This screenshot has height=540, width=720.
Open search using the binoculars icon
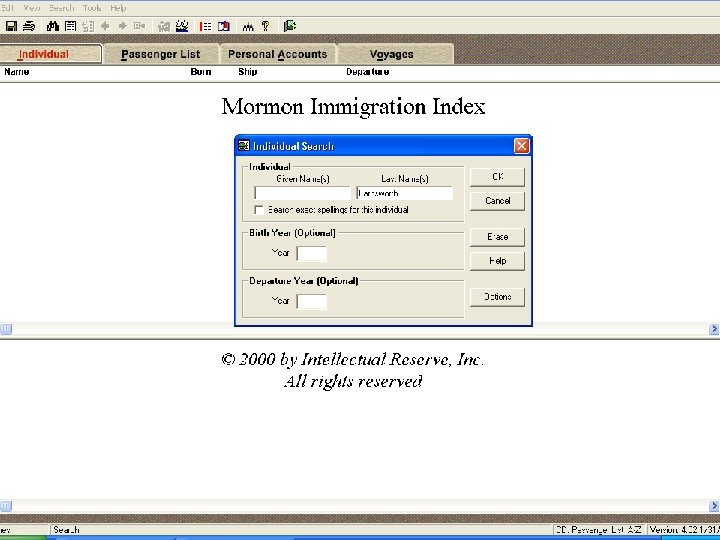pyautogui.click(x=53, y=26)
